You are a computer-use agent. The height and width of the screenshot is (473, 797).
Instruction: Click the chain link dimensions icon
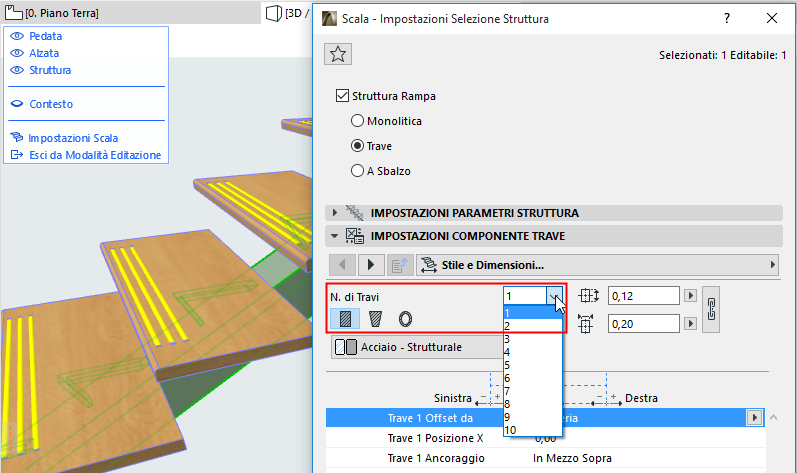click(711, 309)
